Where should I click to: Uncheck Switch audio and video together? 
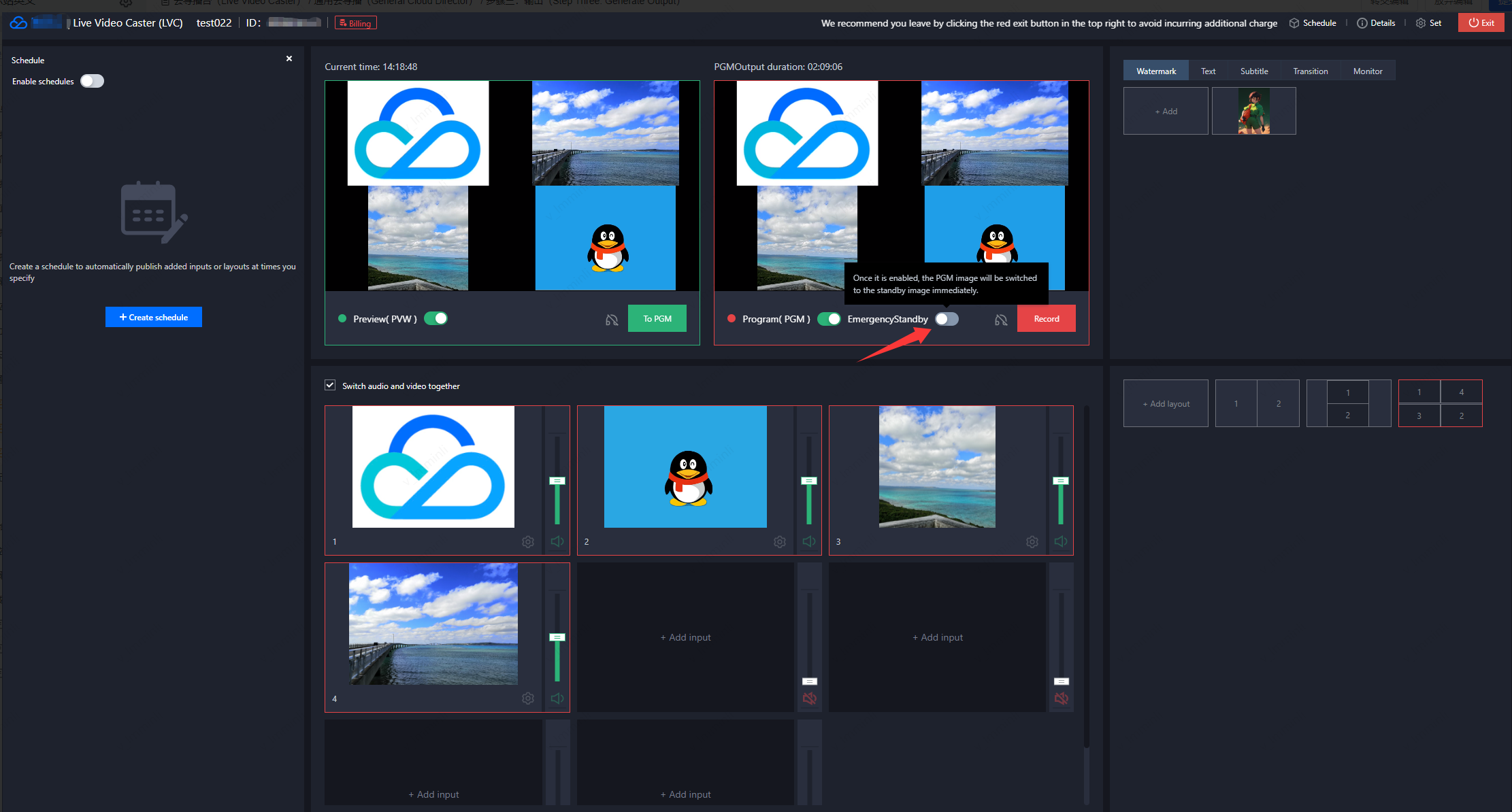click(x=330, y=385)
